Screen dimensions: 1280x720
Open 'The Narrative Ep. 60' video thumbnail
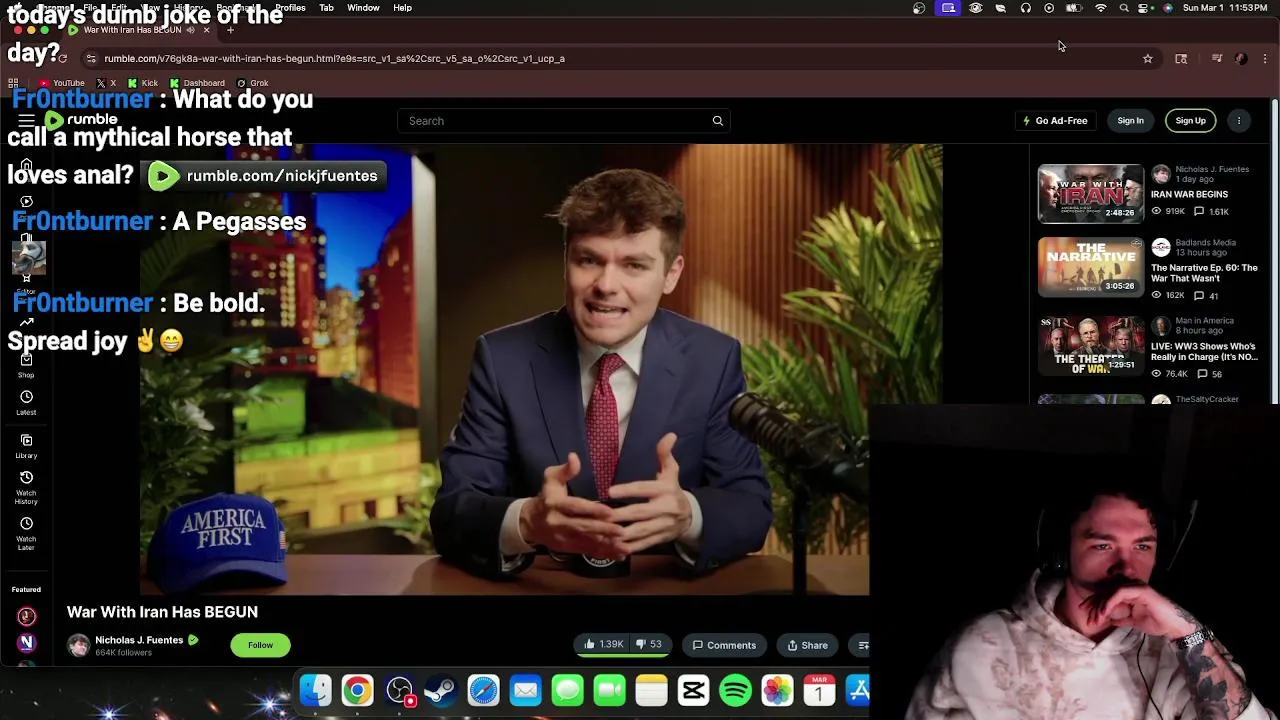click(1090, 267)
